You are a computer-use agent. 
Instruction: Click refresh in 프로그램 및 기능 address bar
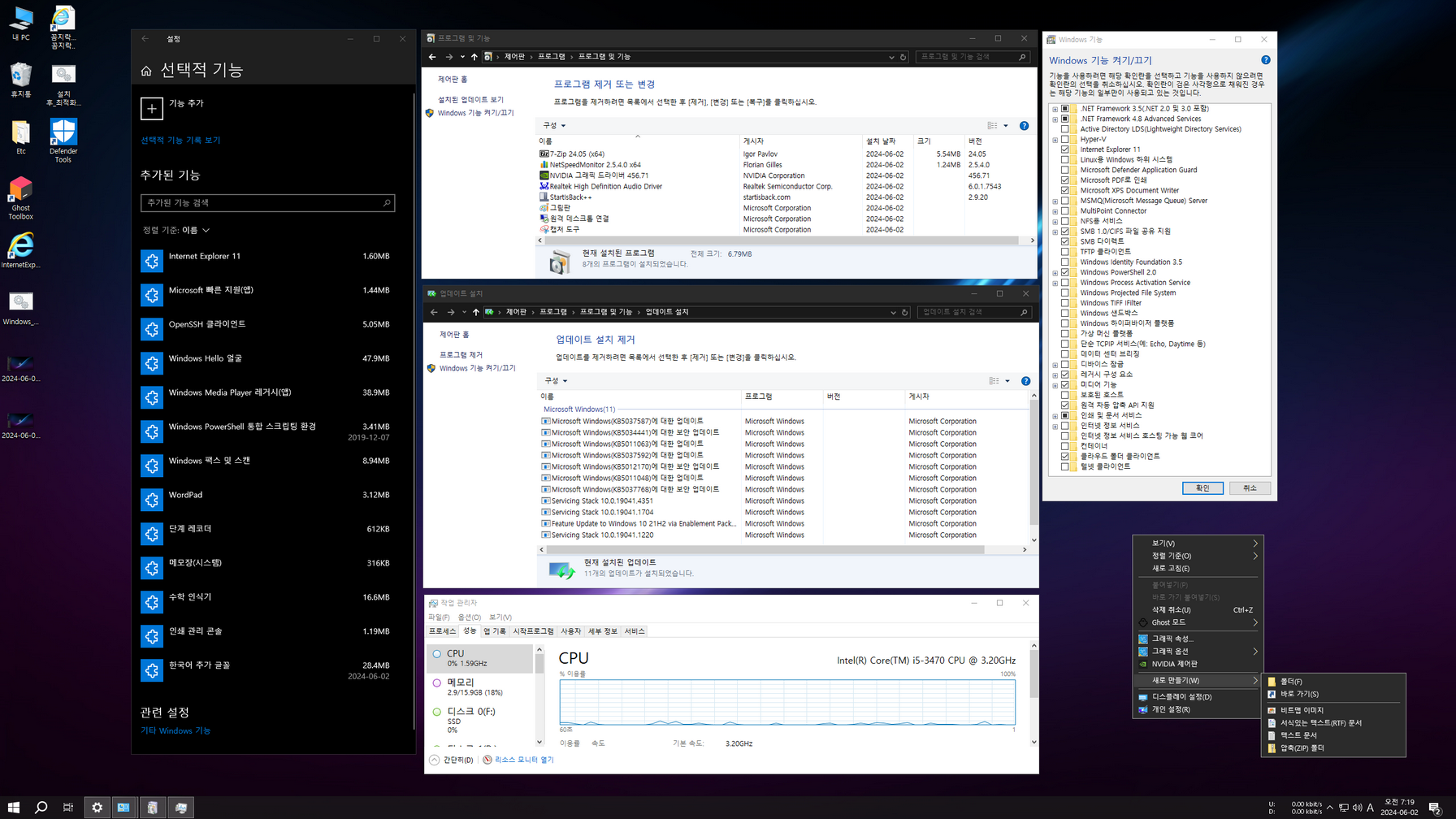point(903,57)
